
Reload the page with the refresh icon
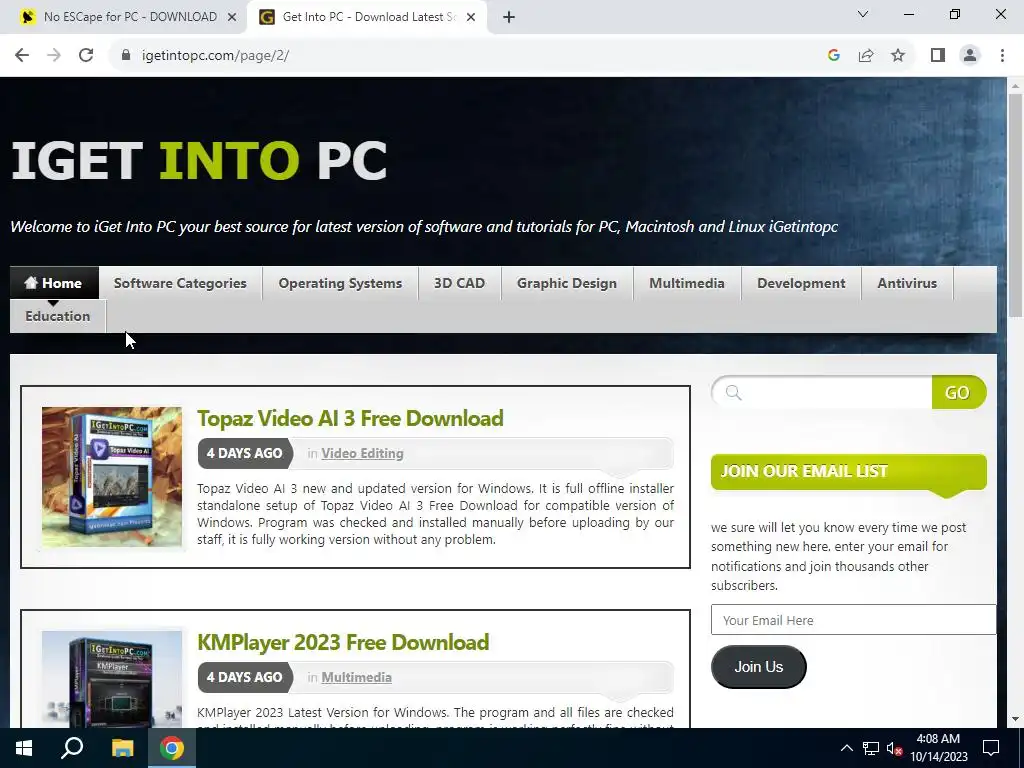coord(86,56)
